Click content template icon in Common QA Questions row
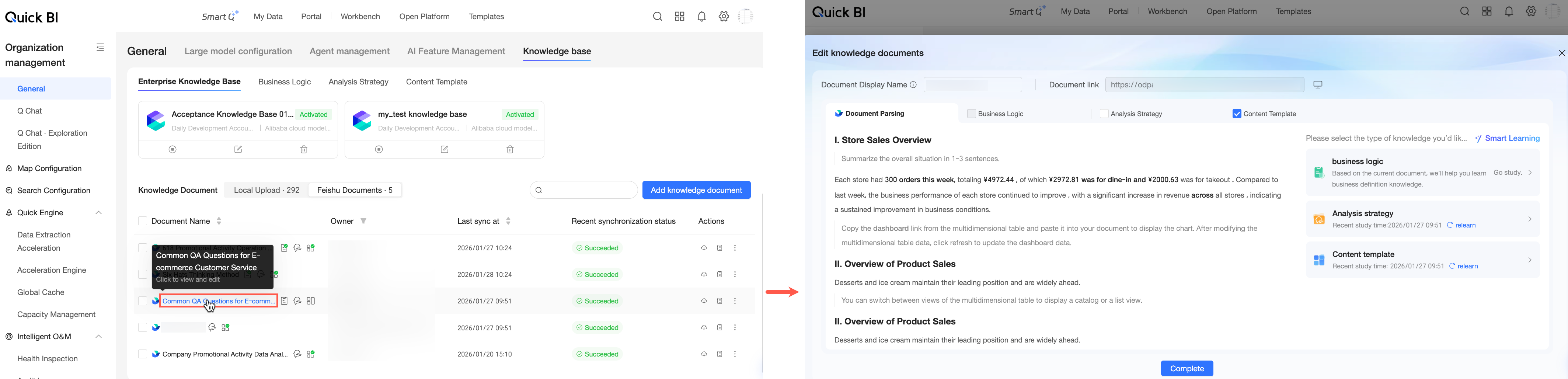 point(311,301)
